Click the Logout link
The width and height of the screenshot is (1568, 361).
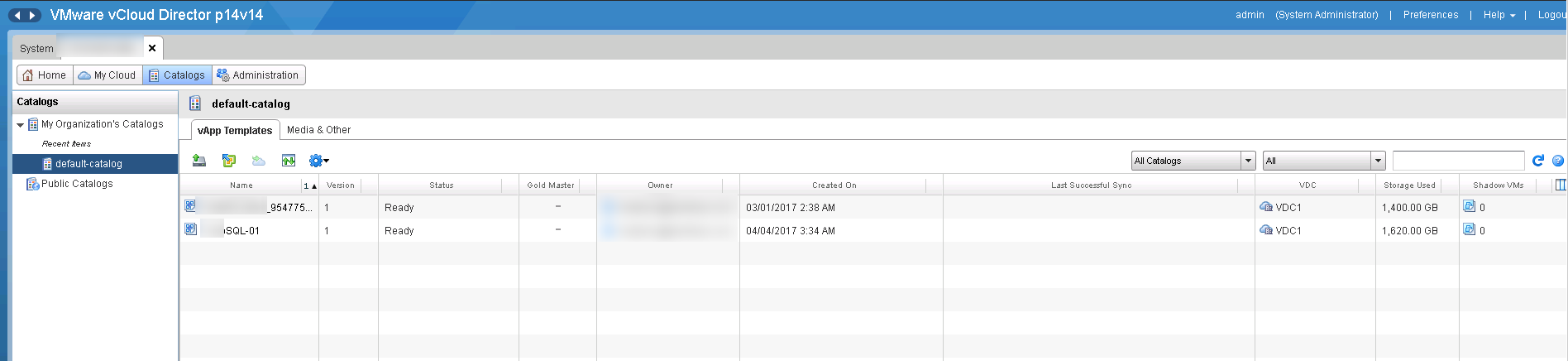[1552, 15]
